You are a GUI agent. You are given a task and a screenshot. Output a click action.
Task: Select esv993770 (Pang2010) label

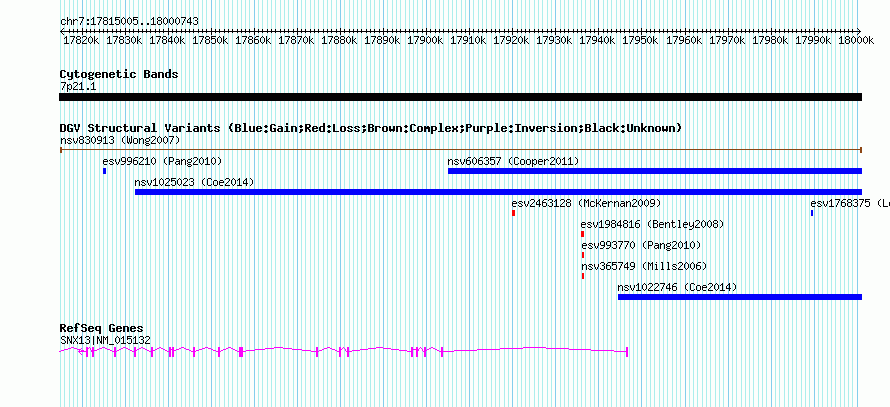pyautogui.click(x=641, y=245)
